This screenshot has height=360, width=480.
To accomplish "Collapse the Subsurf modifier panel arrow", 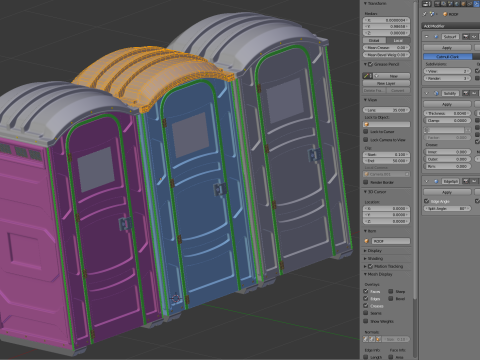I will [427, 36].
